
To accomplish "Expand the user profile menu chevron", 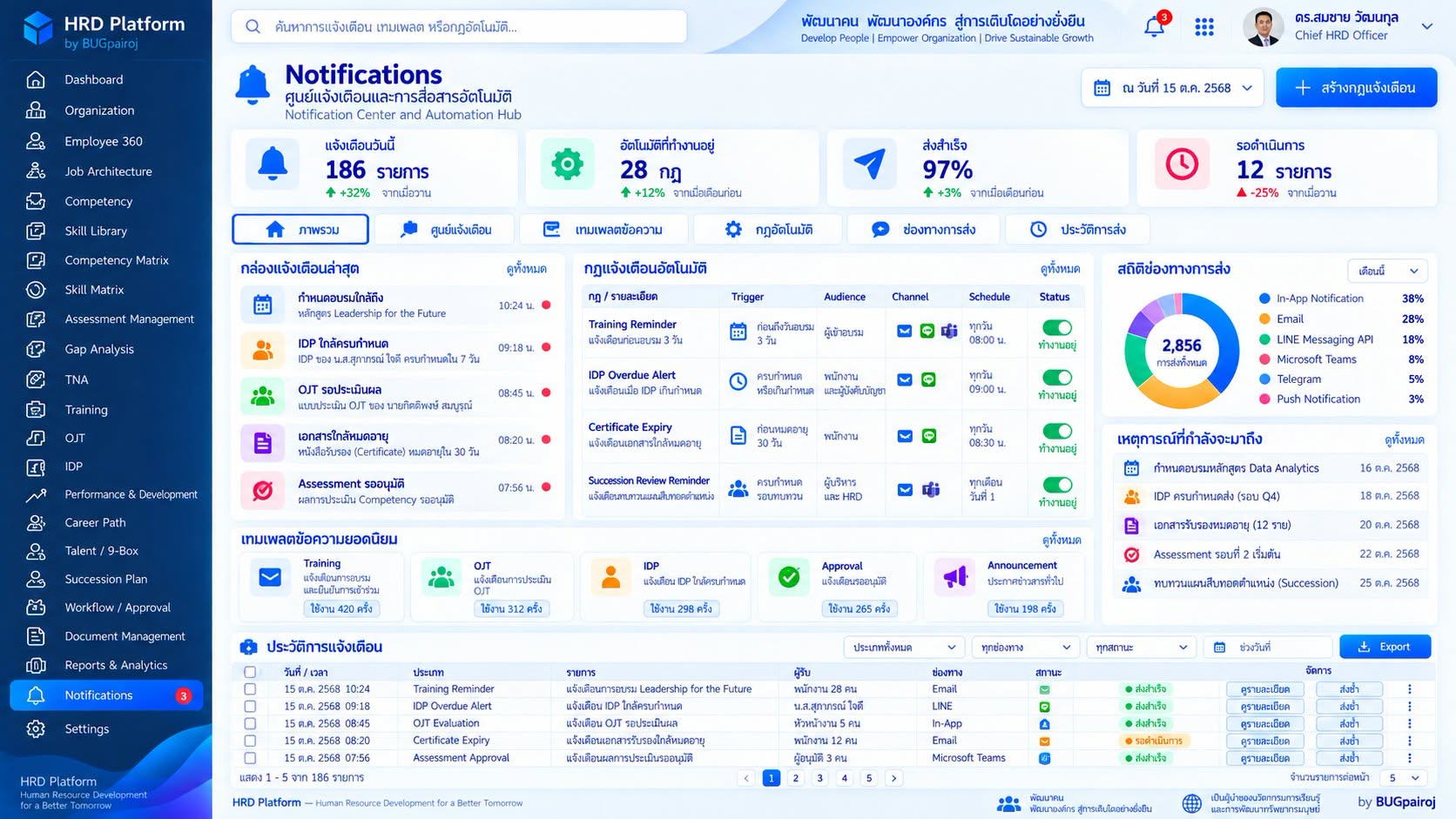I will (1427, 26).
